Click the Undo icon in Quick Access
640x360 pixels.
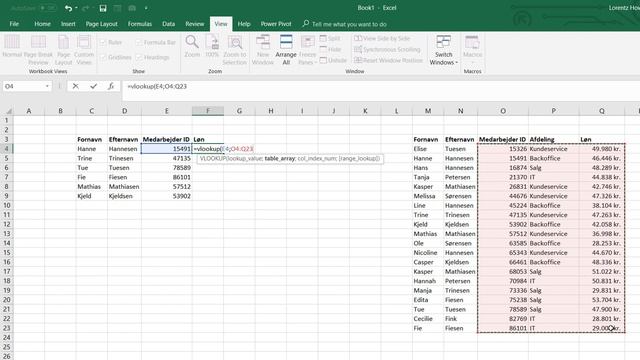[x=68, y=8]
